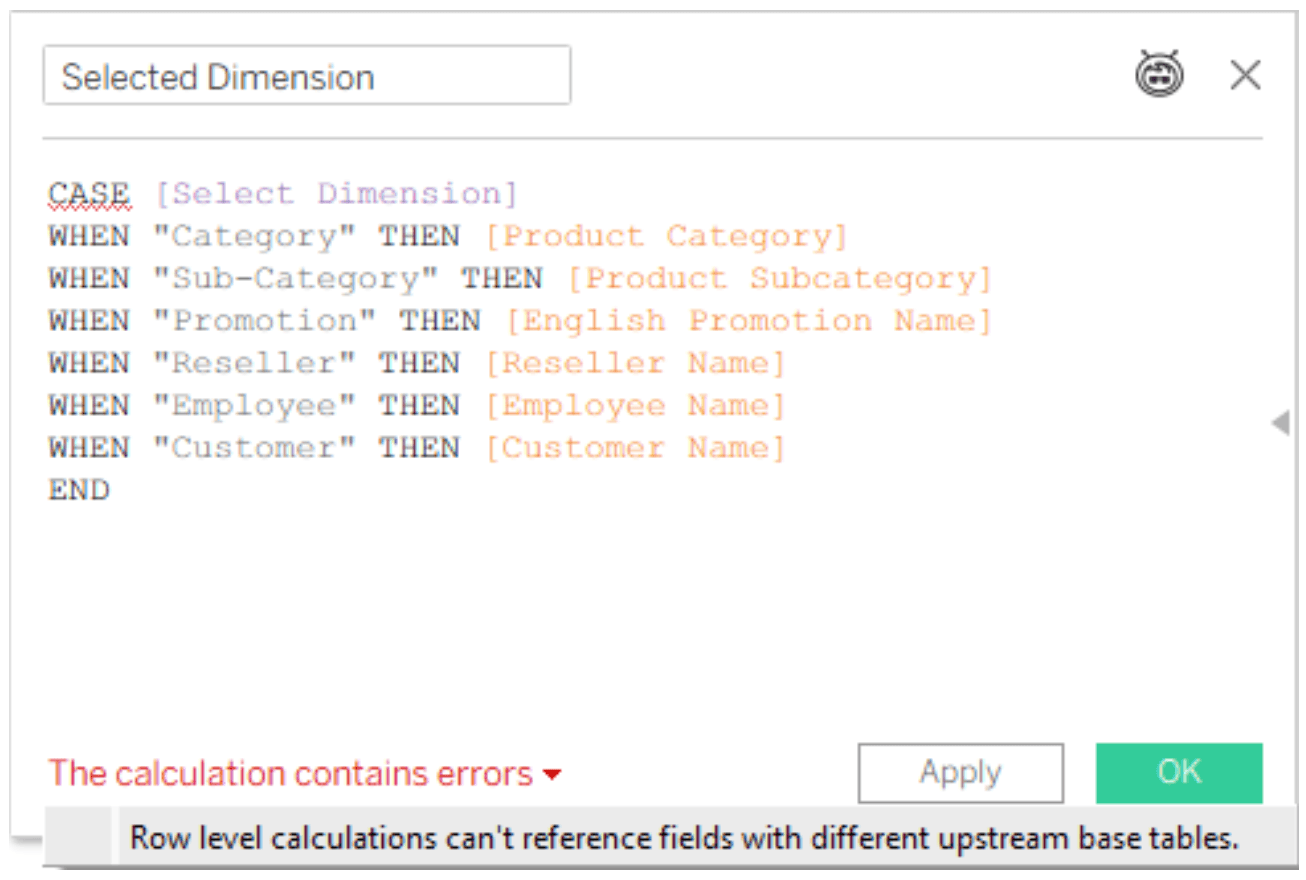Image resolution: width=1306 pixels, height=880 pixels.
Task: Click the red error dropdown triangle
Action: coord(552,775)
